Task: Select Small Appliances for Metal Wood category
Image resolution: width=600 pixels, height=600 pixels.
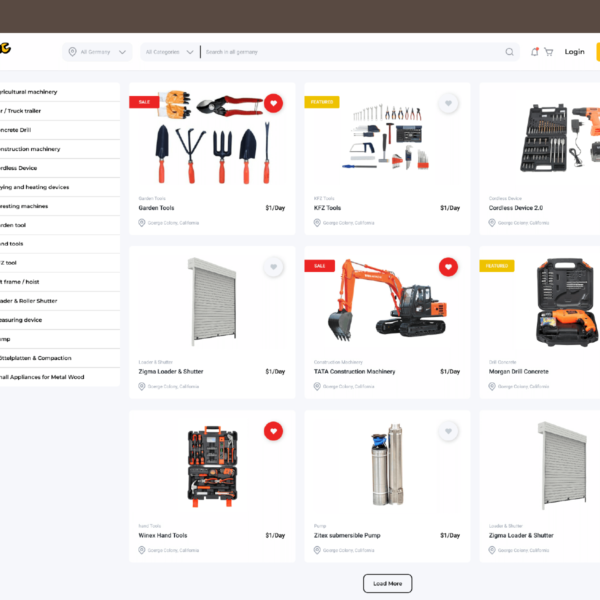Action: (60, 377)
